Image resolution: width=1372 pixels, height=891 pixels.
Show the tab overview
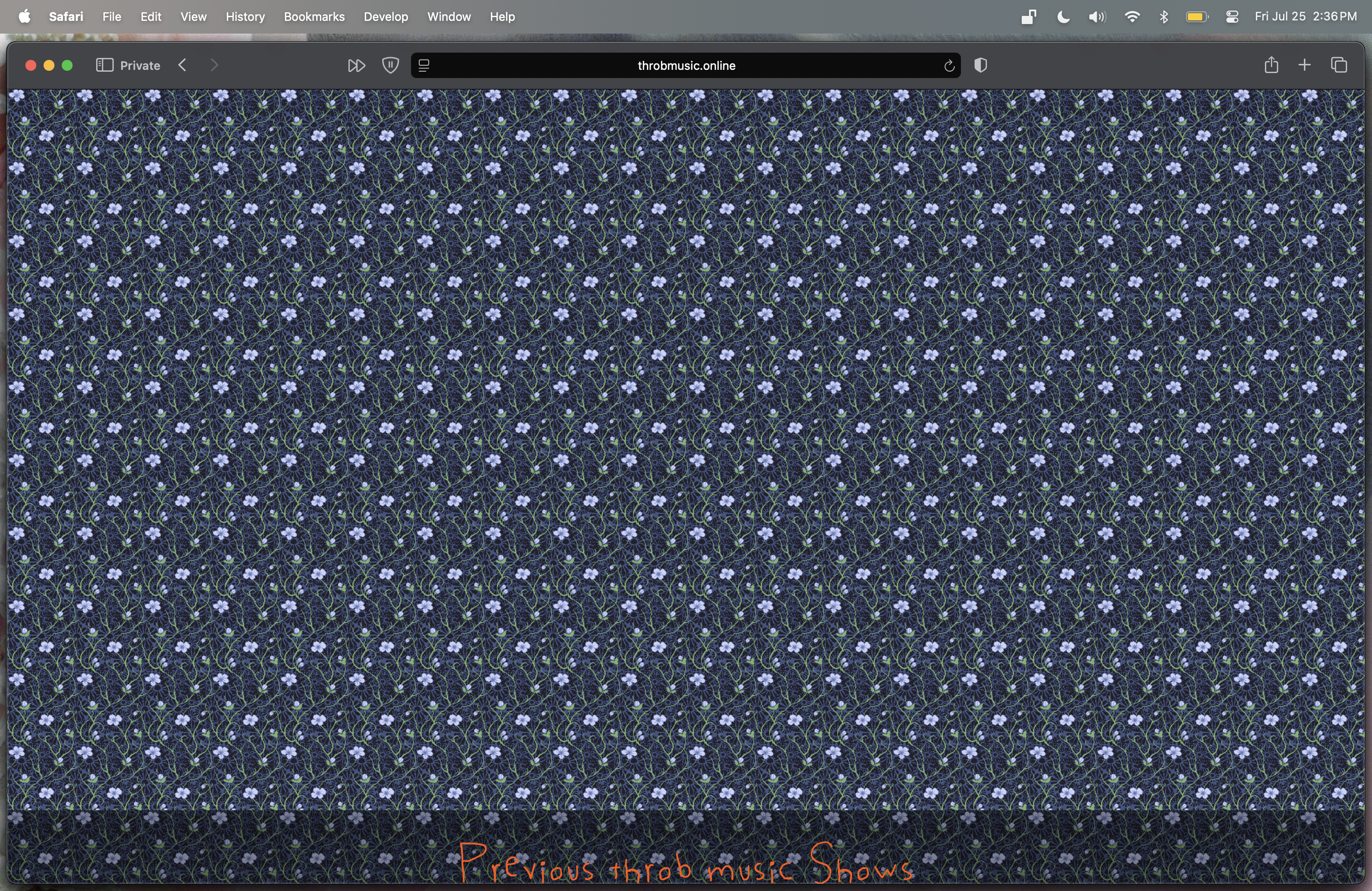click(1338, 65)
